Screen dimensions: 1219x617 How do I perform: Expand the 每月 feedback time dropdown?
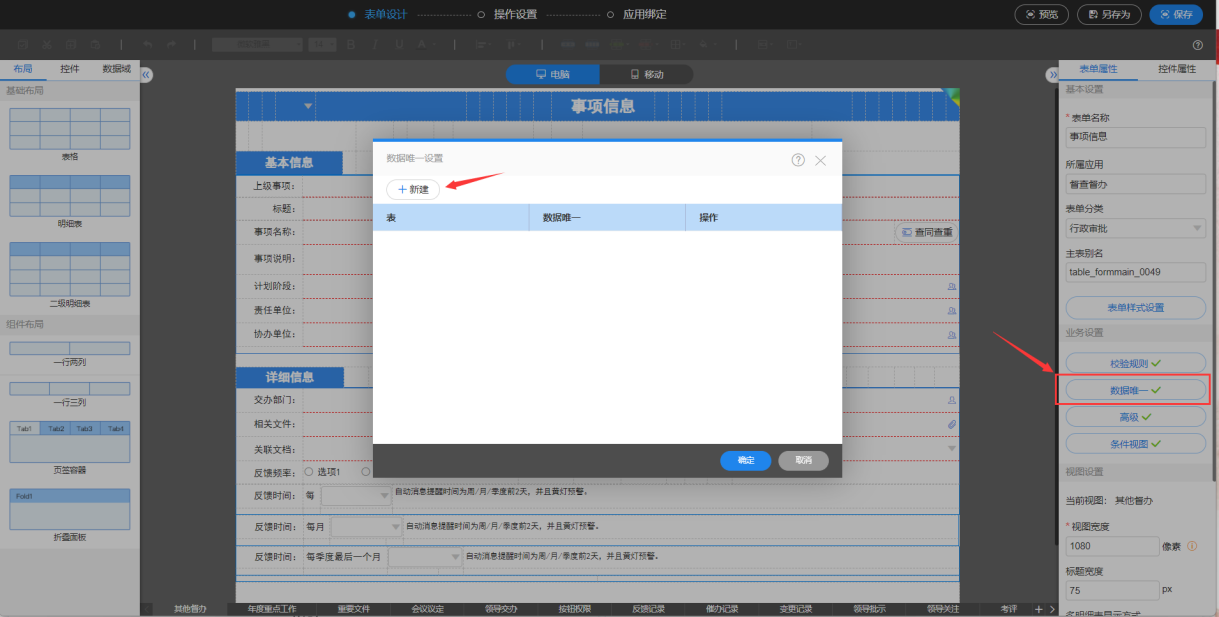[366, 526]
